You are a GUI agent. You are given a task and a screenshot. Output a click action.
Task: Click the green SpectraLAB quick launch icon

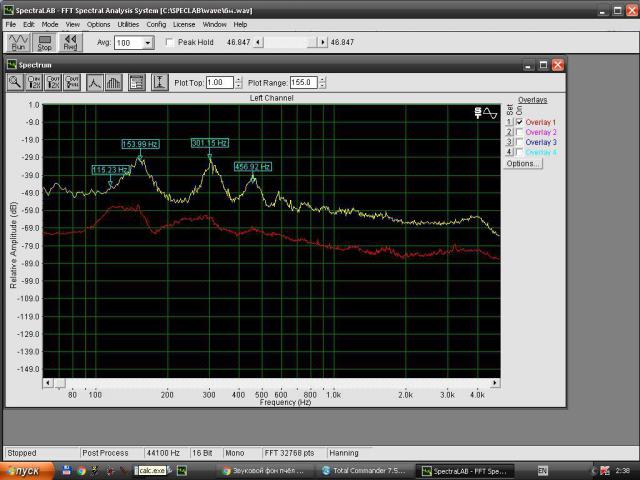click(182, 471)
